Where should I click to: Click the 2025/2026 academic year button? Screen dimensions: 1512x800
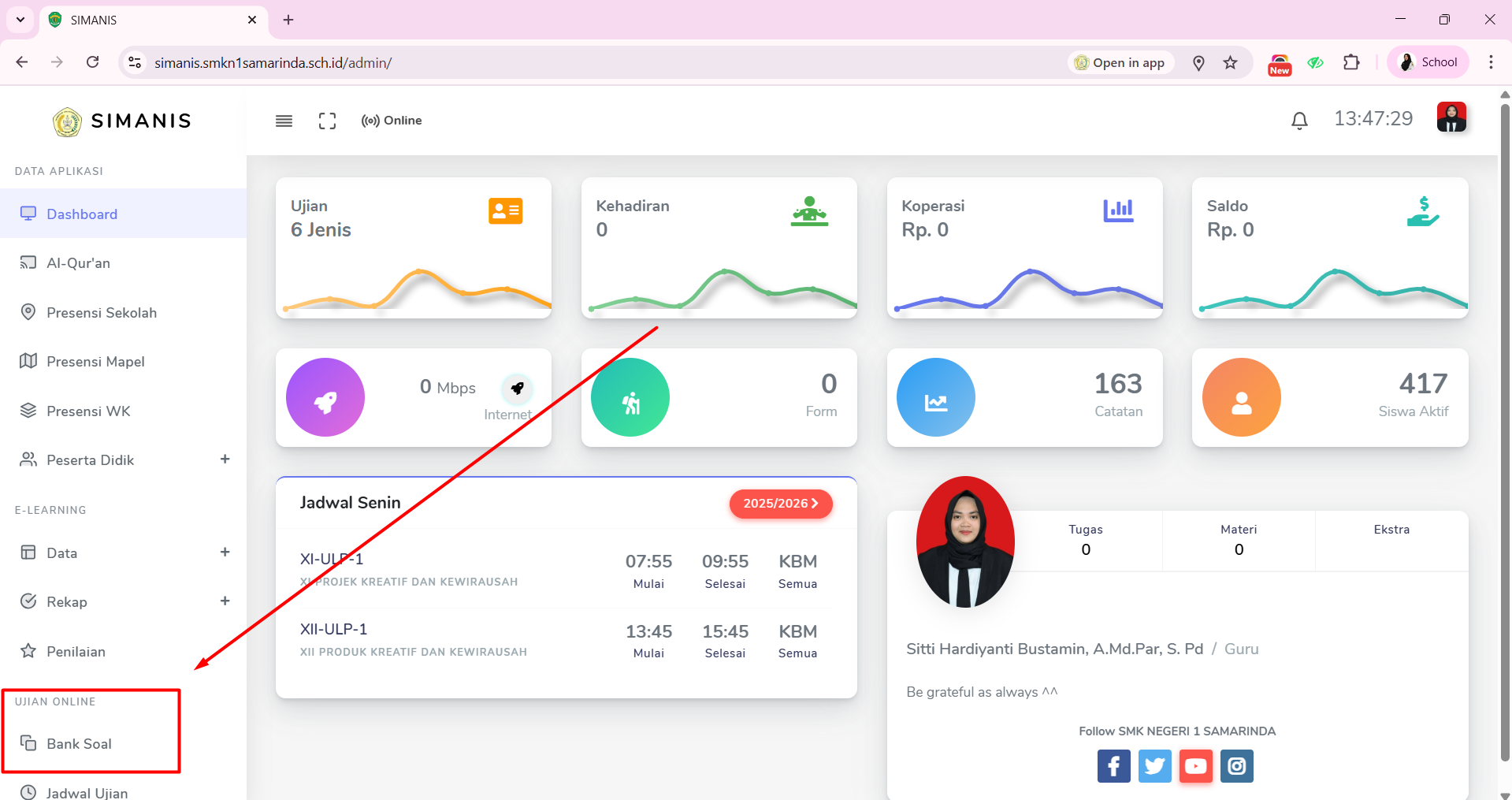tap(780, 504)
